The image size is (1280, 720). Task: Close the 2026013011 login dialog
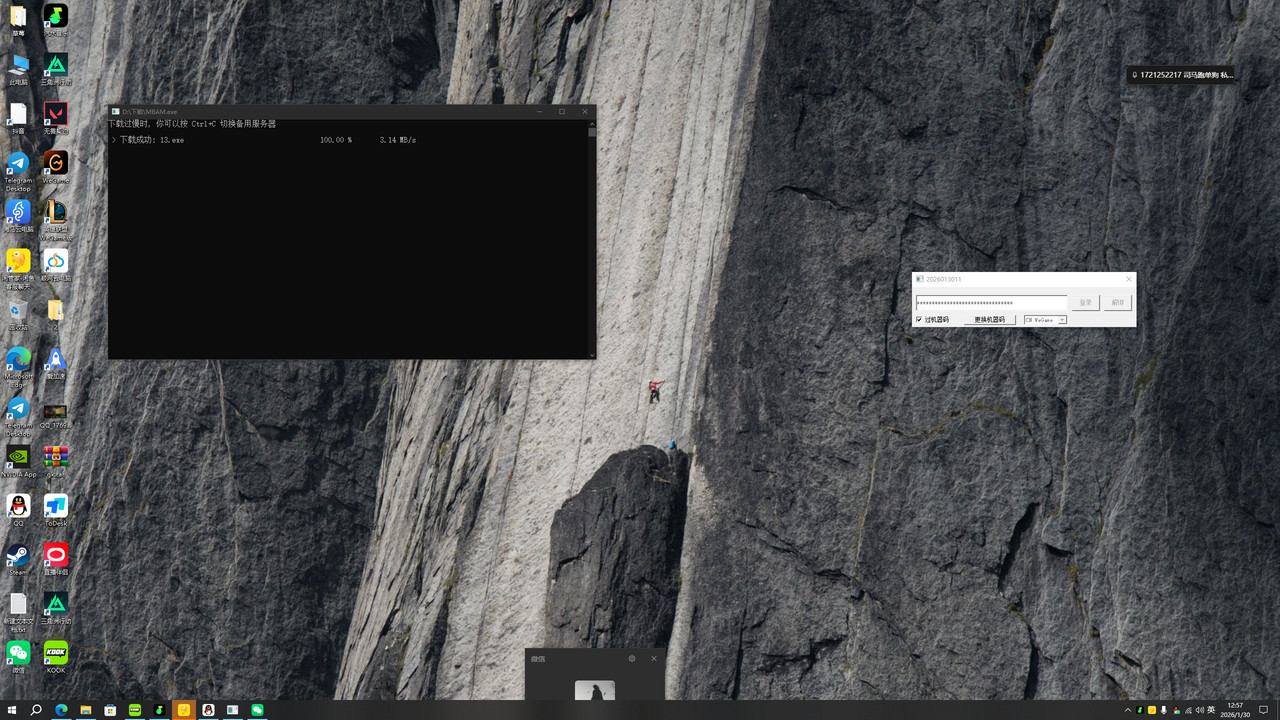[x=1129, y=279]
